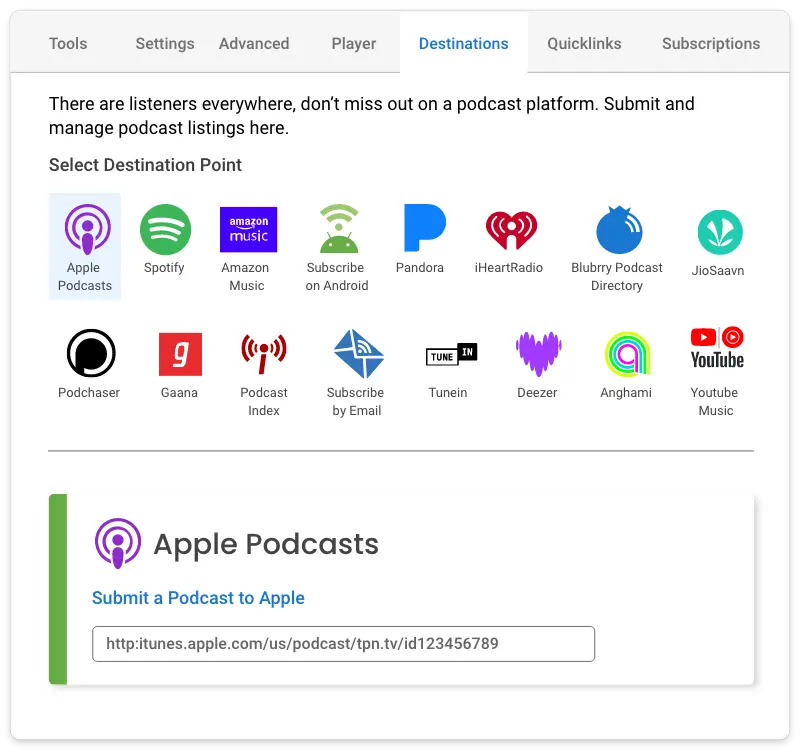Click the Apple Podcasts card heading text
Screen dimensions: 800x750
tap(266, 544)
